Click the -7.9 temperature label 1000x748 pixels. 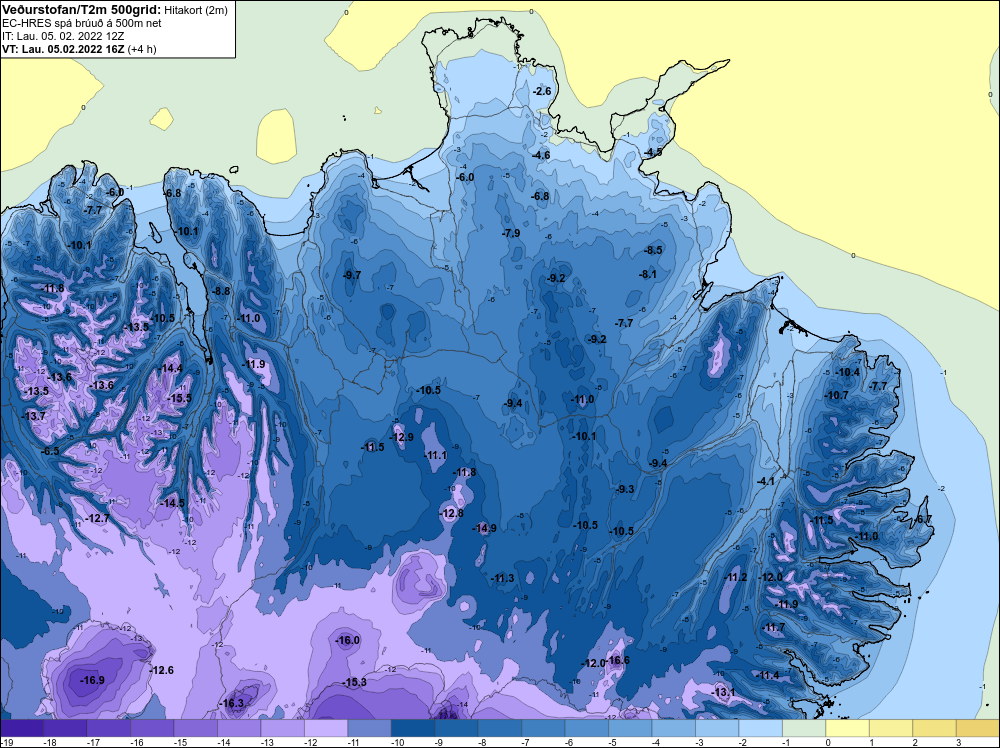pyautogui.click(x=511, y=233)
